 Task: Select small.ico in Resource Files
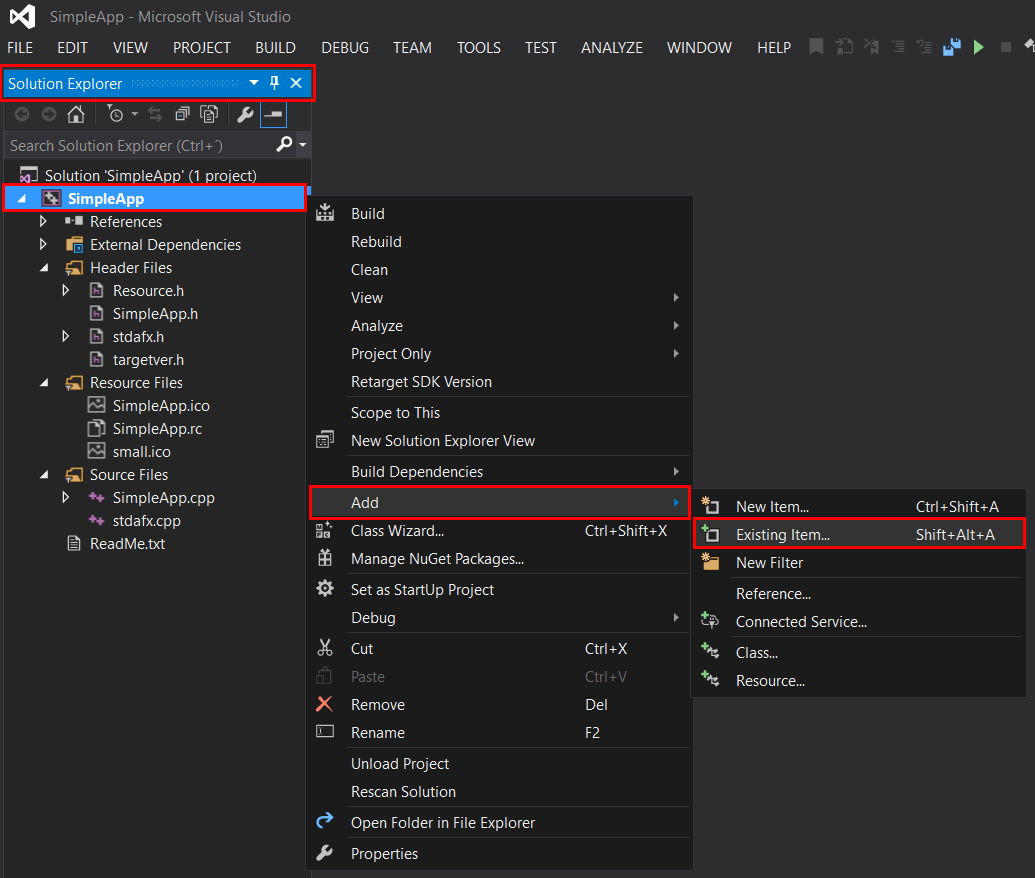click(141, 452)
